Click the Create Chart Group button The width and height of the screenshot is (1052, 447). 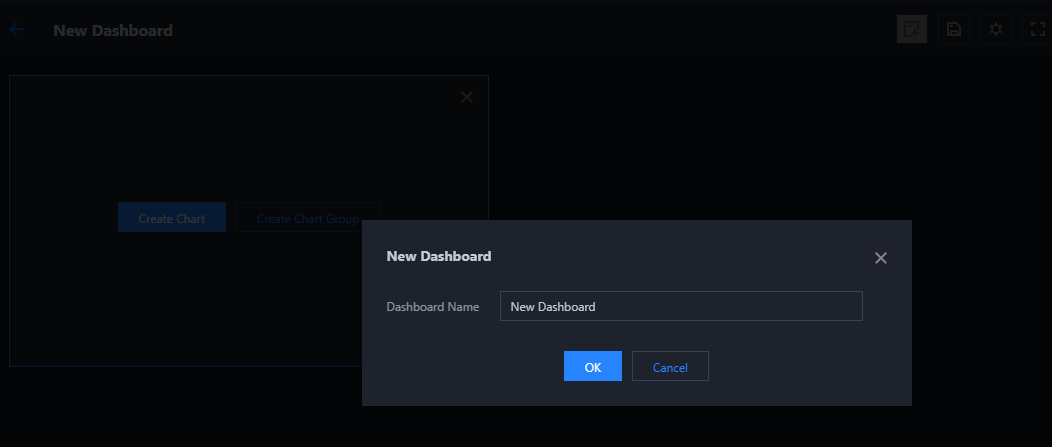point(308,217)
